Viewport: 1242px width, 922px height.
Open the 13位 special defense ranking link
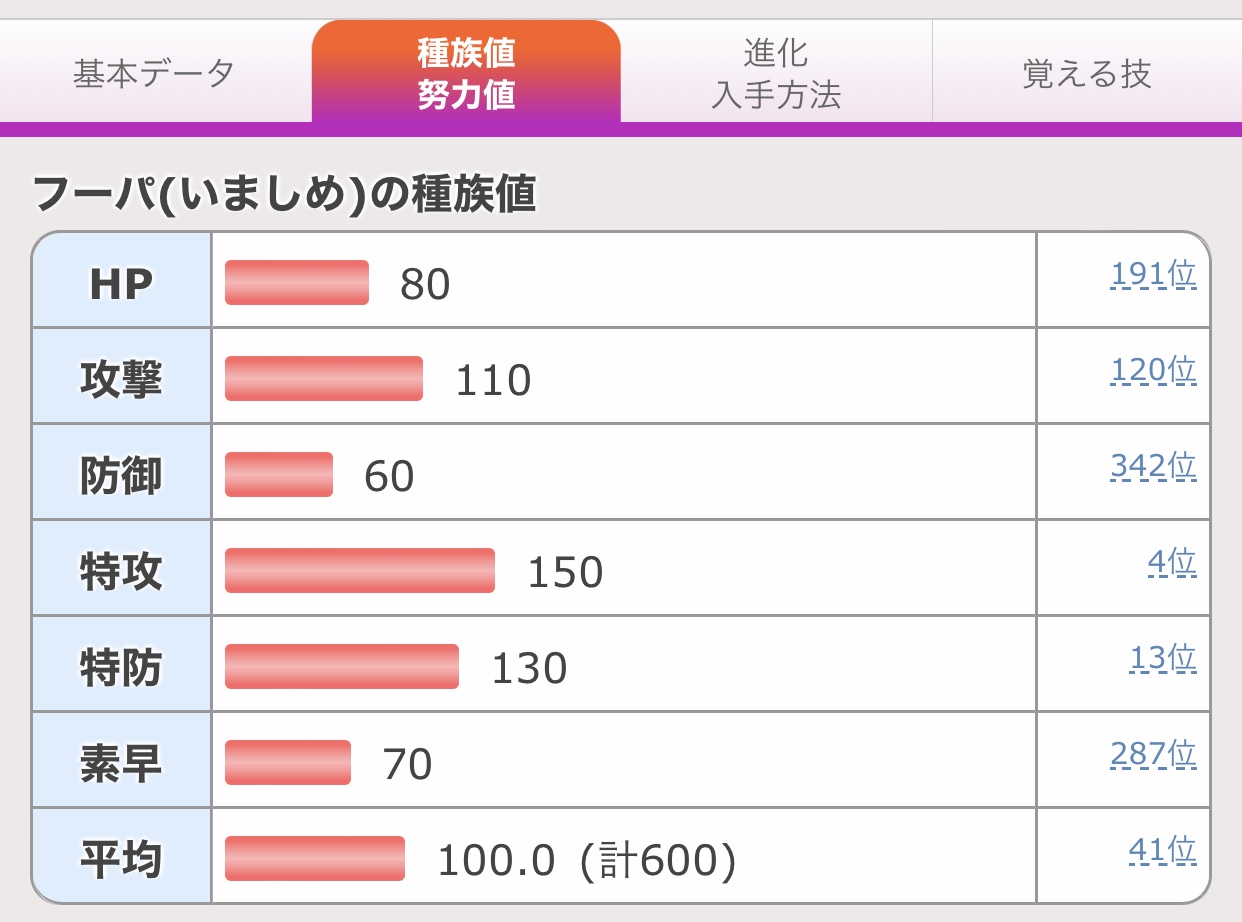coord(1162,659)
